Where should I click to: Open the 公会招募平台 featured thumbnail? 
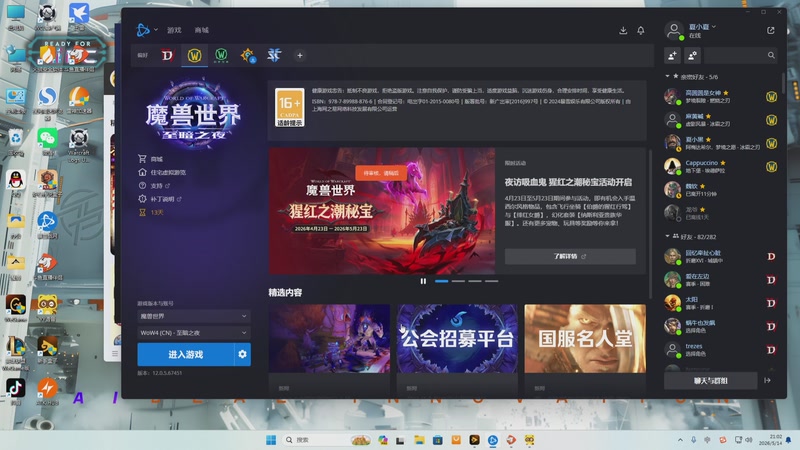tap(457, 338)
